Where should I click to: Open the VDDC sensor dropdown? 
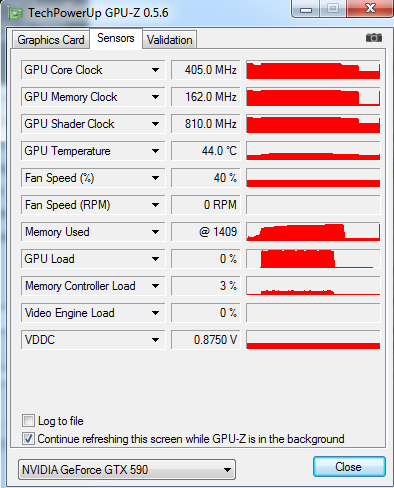coord(155,340)
